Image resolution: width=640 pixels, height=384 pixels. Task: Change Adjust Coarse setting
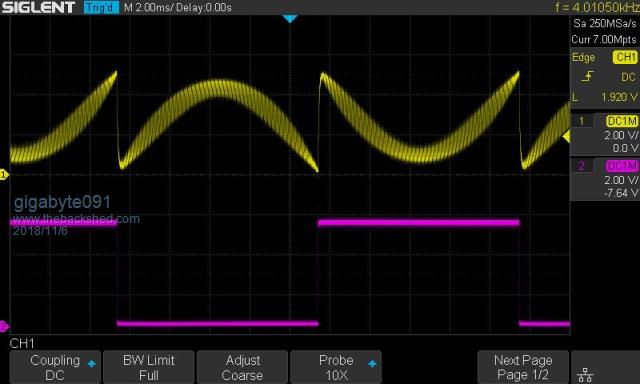click(x=242, y=367)
